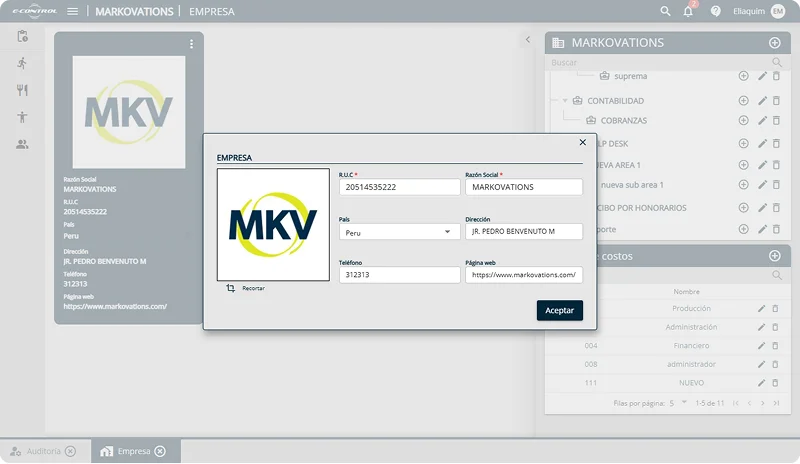
Task: Click the R.U.C input field
Action: tap(399, 187)
